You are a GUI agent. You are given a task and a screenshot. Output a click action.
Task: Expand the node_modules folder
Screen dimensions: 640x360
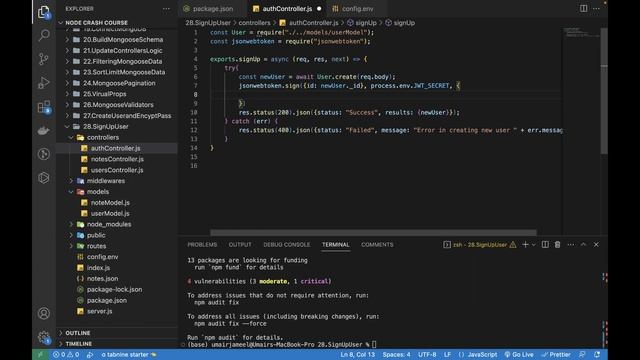click(117, 224)
